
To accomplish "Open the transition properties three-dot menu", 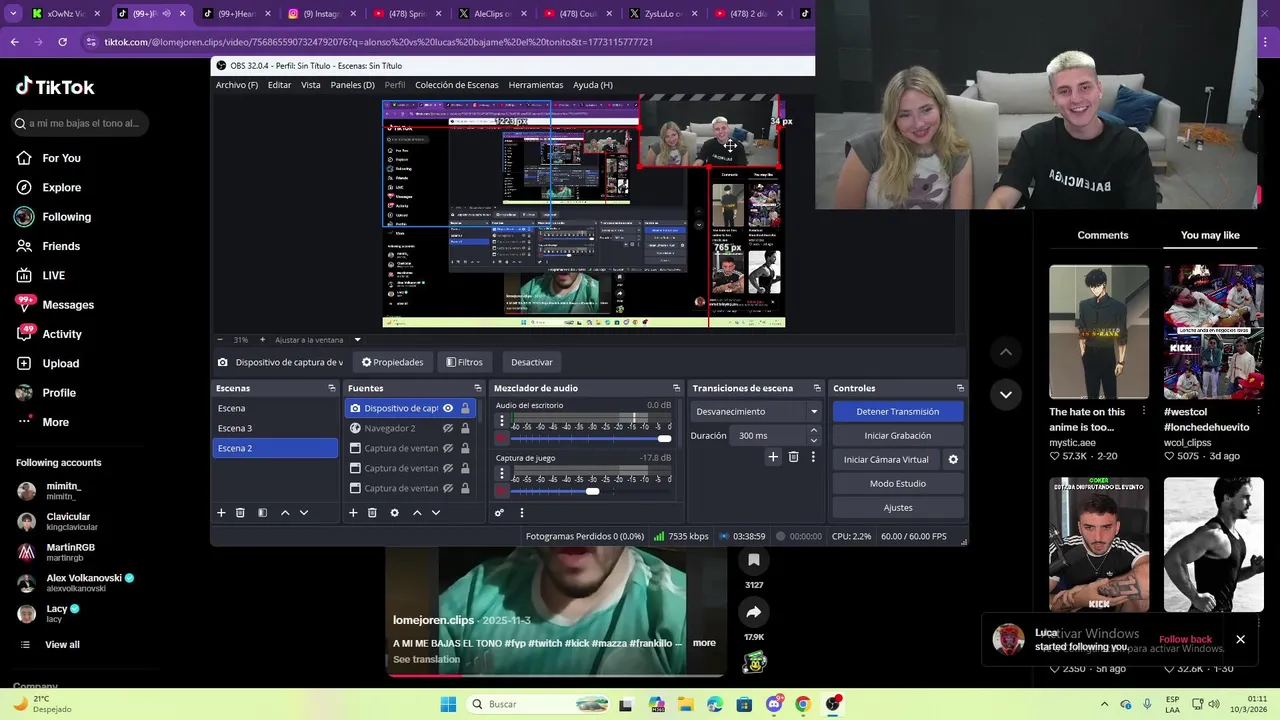I will [x=813, y=457].
